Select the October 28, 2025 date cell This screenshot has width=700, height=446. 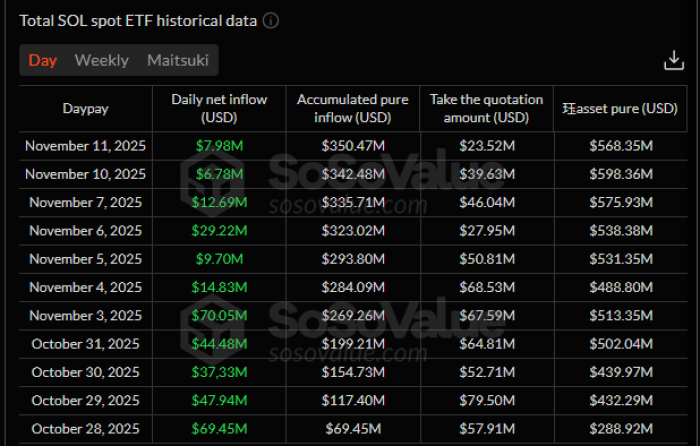pos(86,429)
